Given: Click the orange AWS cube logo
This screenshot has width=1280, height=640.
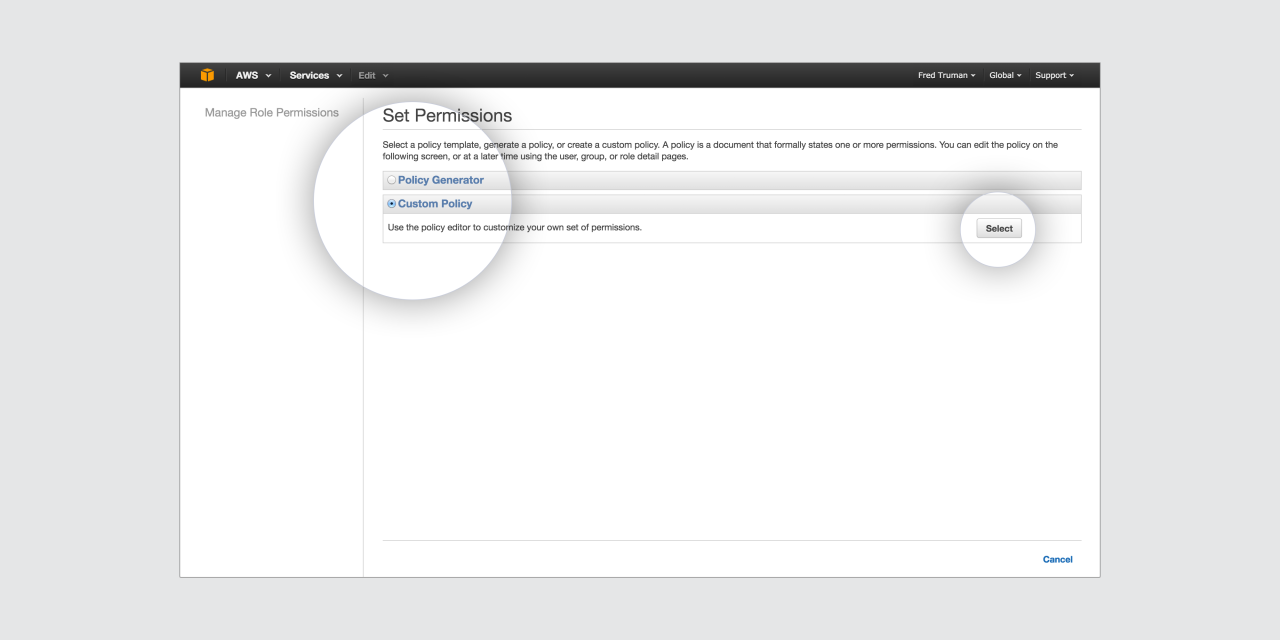Looking at the screenshot, I should coord(207,75).
